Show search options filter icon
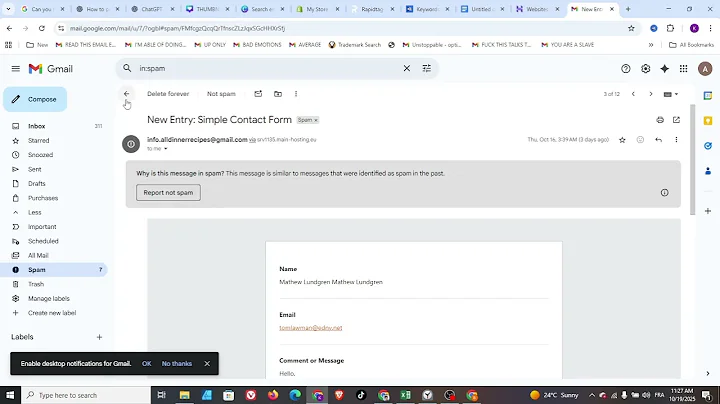This screenshot has height=404, width=720. coord(427,68)
